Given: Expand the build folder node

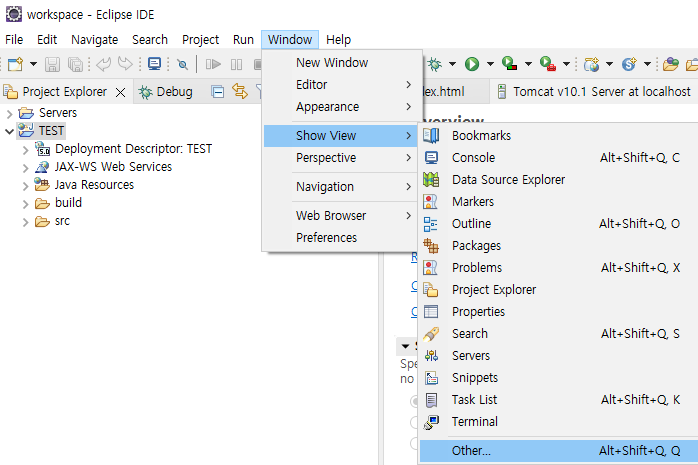Looking at the screenshot, I should pyautogui.click(x=26, y=204).
